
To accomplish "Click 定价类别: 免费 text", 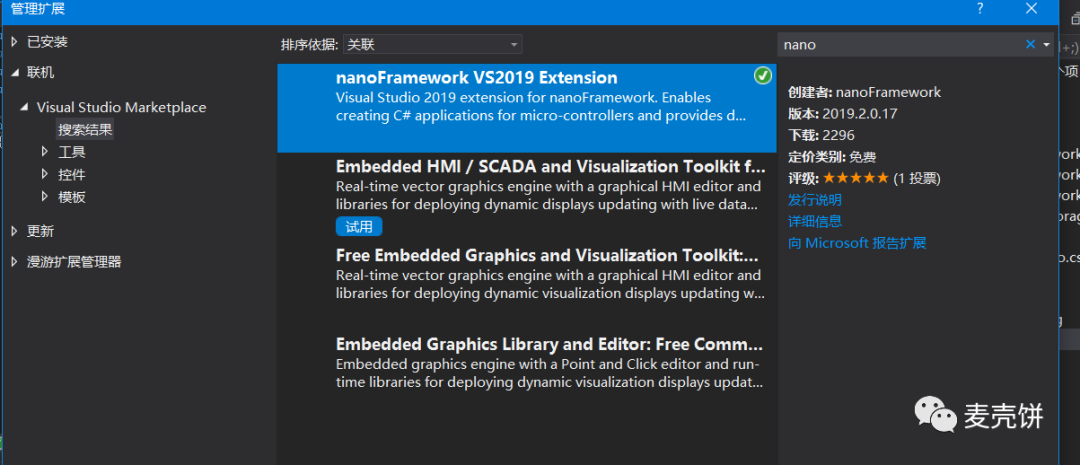I will point(832,157).
